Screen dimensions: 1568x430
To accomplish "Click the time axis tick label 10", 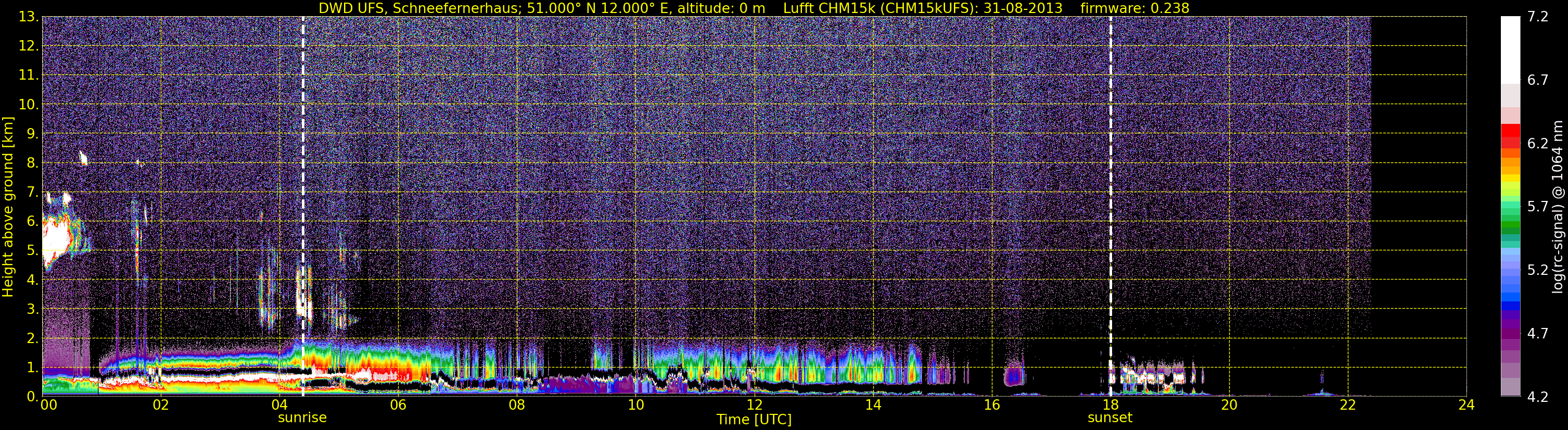I will click(635, 405).
